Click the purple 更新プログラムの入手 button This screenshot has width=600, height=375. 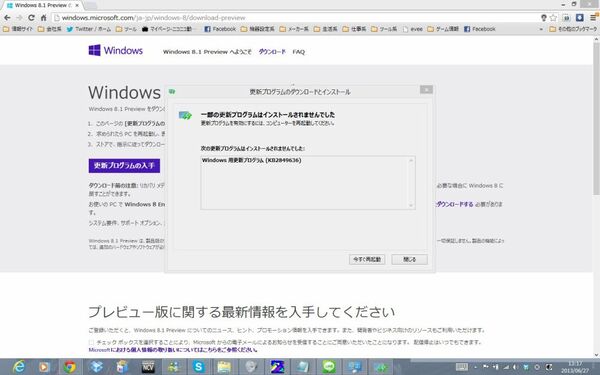124,166
